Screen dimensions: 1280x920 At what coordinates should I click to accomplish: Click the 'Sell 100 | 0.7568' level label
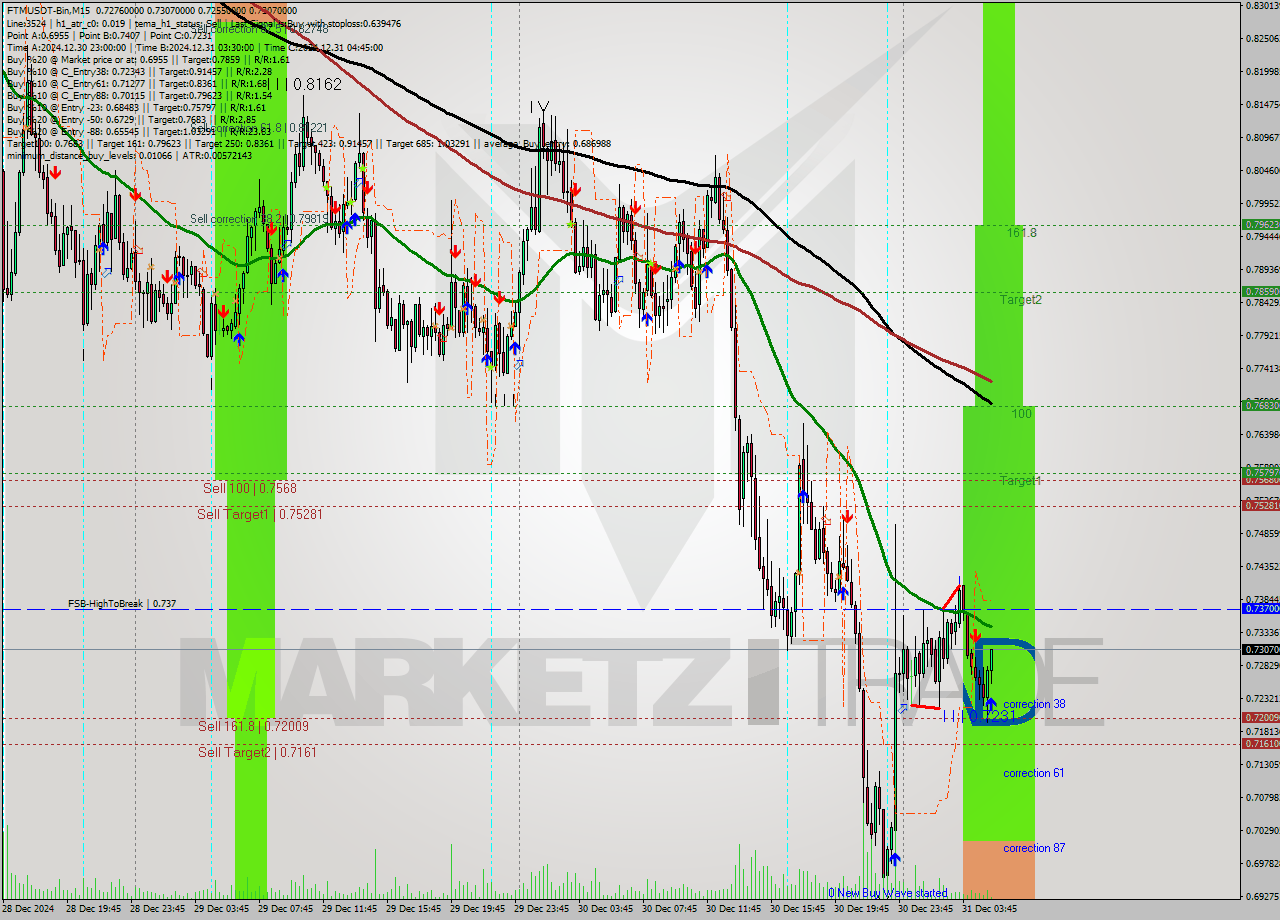click(249, 488)
